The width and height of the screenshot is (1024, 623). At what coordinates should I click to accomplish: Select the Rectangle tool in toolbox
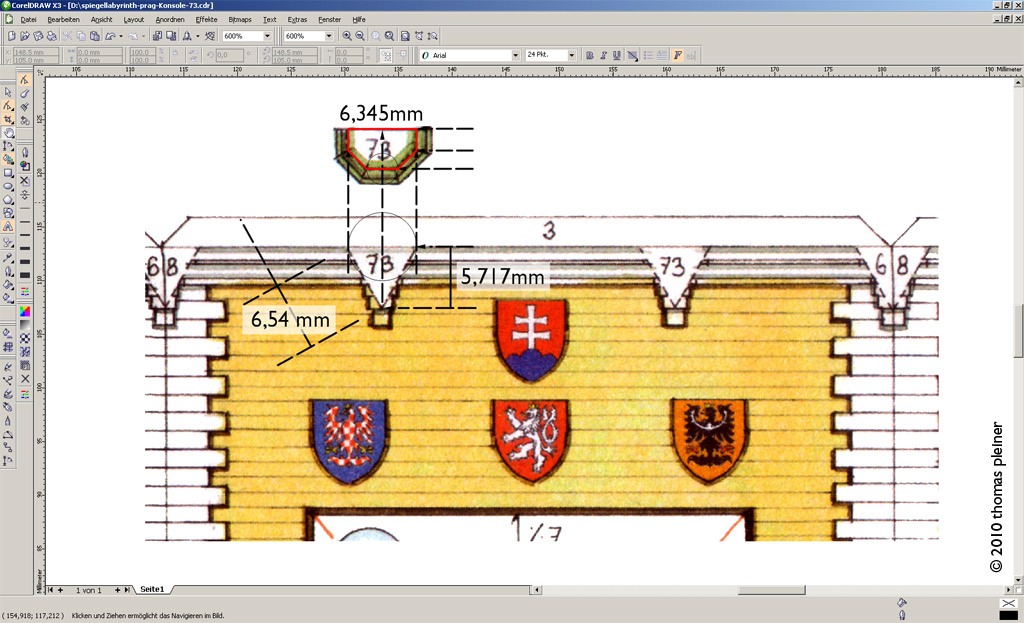(x=9, y=173)
